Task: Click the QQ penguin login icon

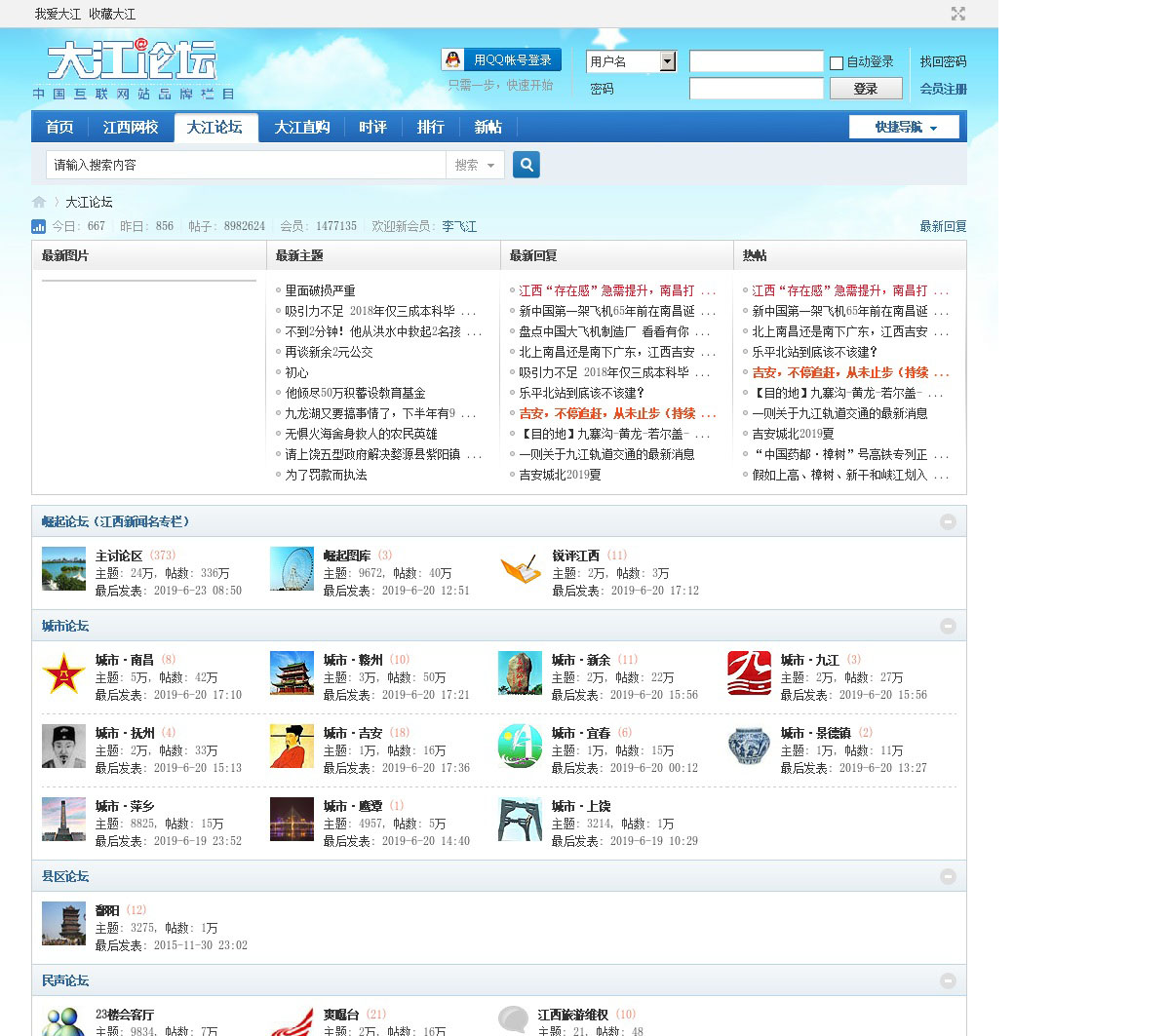Action: coord(452,60)
